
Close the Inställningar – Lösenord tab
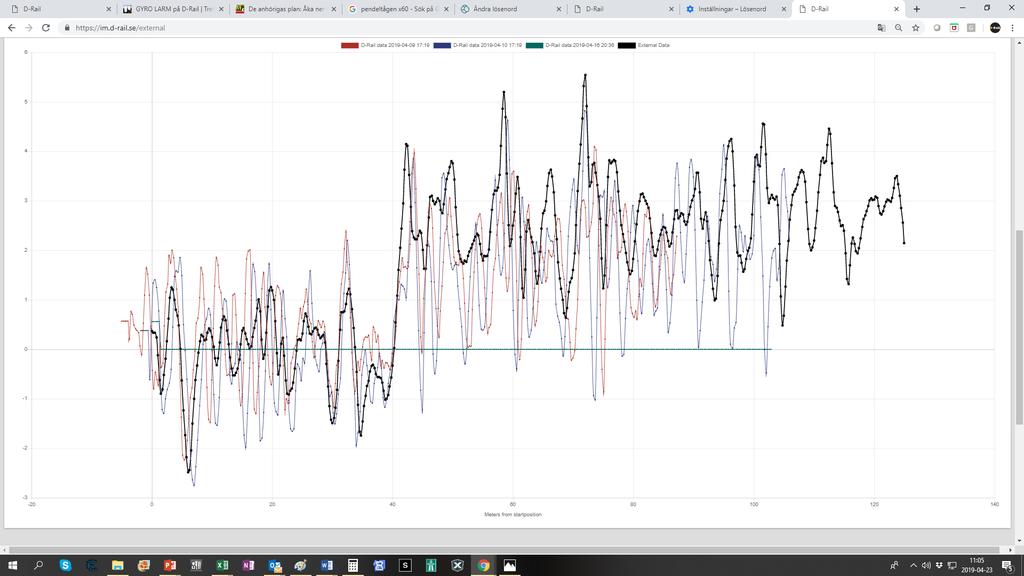point(784,9)
